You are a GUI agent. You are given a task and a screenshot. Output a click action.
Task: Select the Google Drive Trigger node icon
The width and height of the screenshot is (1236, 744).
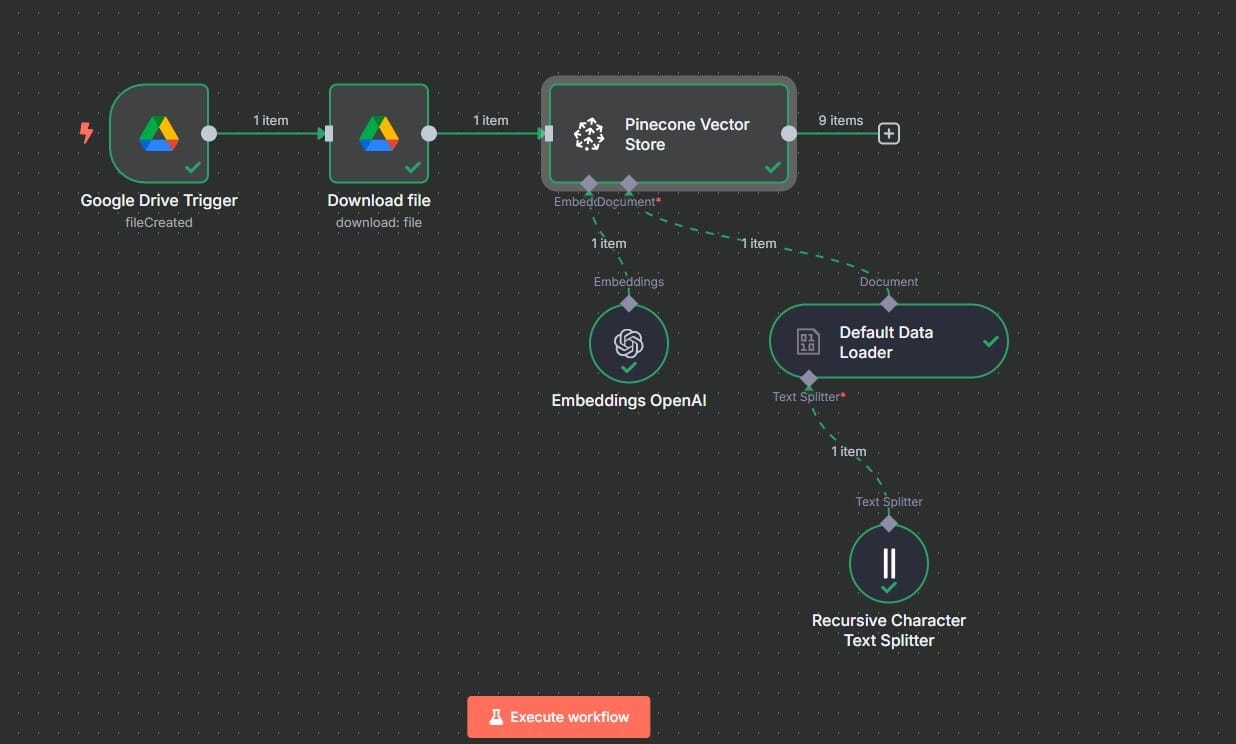159,133
